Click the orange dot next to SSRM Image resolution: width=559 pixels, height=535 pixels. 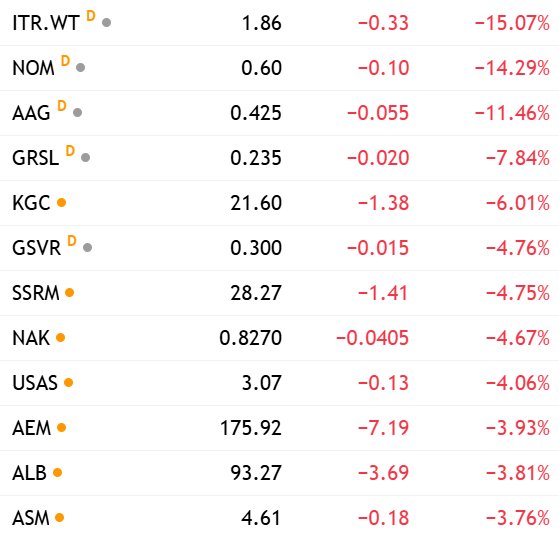pos(70,293)
